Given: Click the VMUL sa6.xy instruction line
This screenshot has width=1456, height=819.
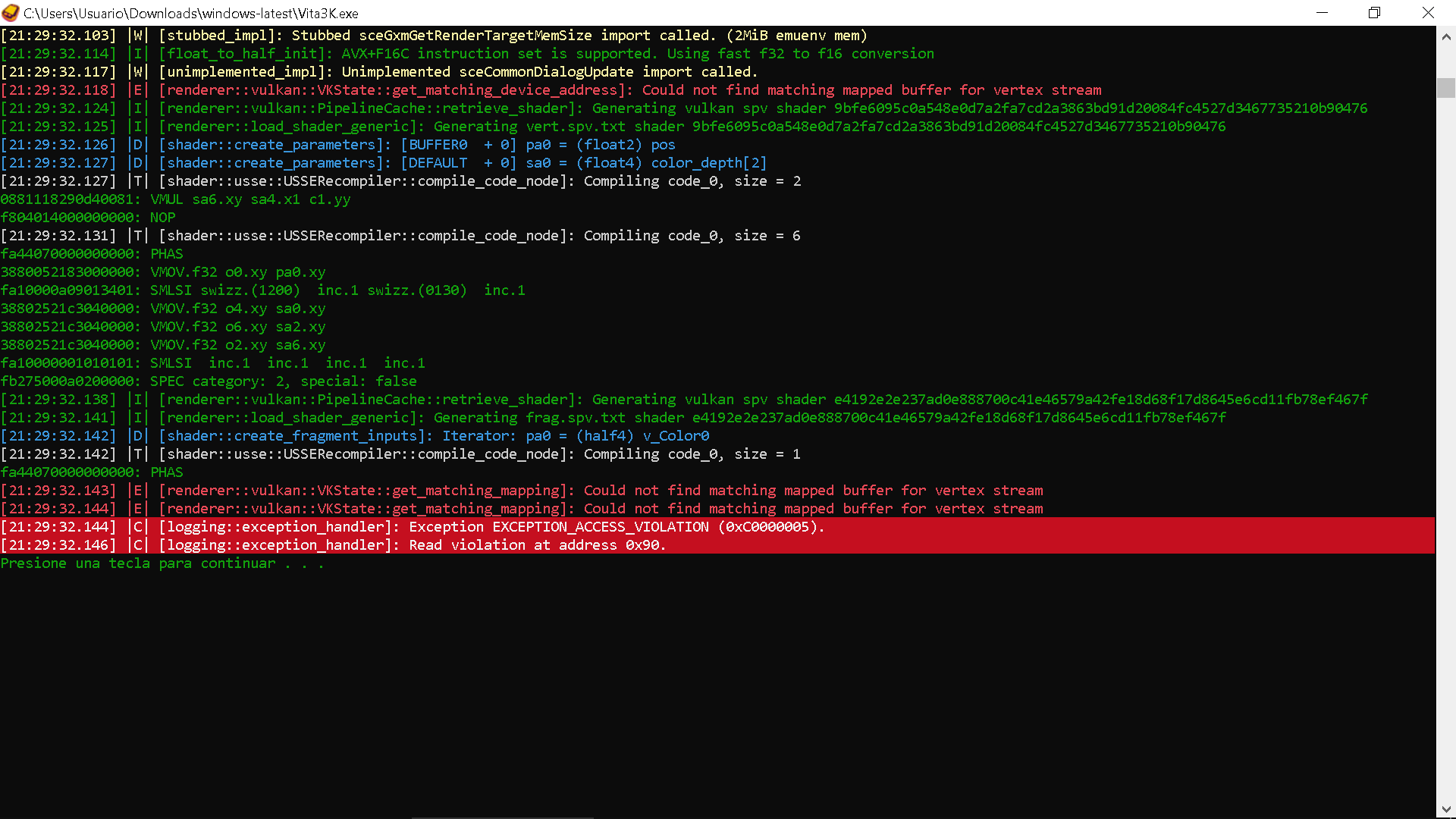Looking at the screenshot, I should (174, 199).
